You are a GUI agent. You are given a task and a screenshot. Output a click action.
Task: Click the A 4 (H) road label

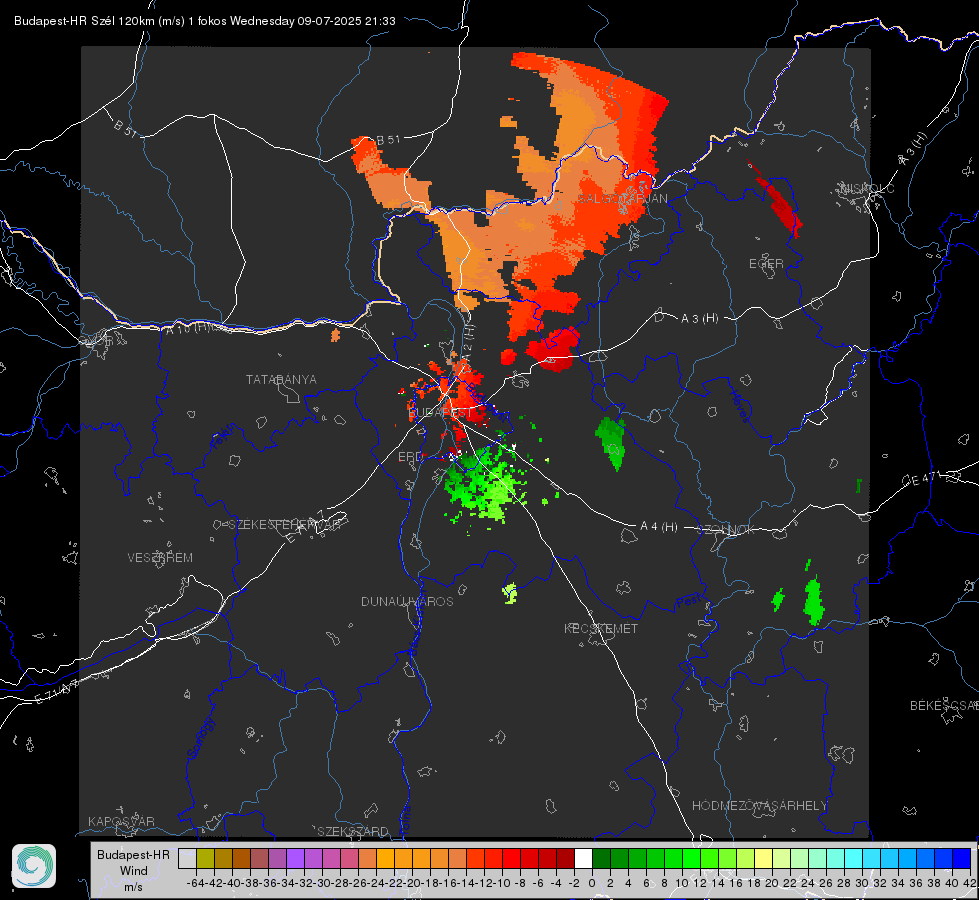click(x=659, y=527)
